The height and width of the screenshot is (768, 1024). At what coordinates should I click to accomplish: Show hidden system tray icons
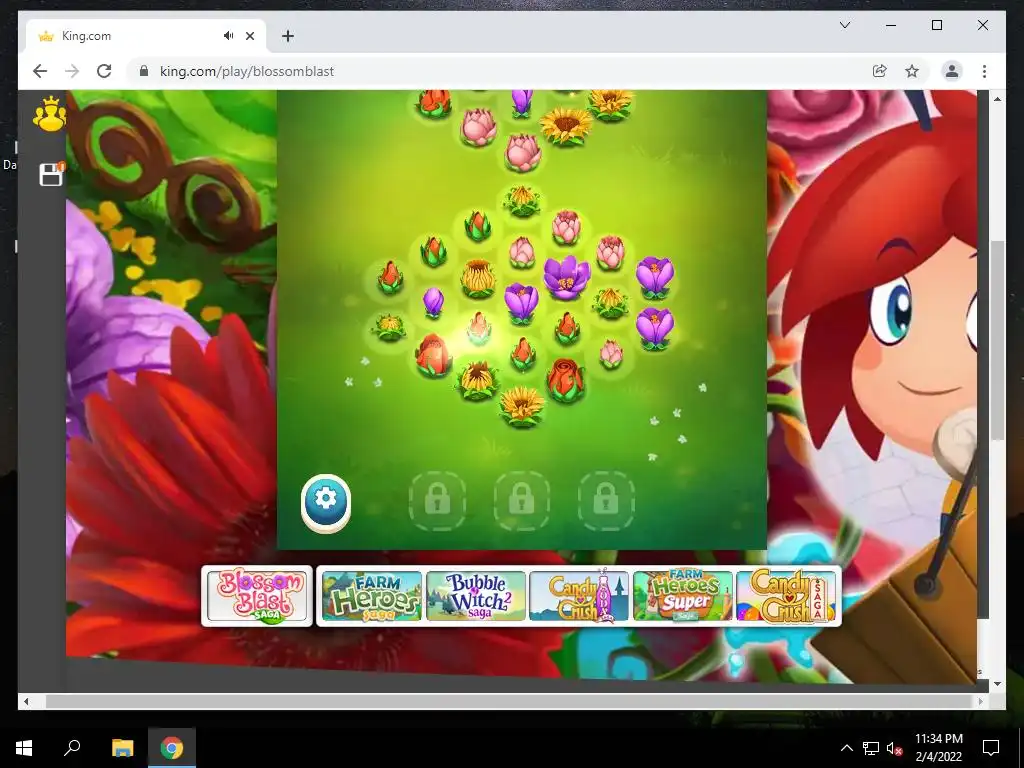coord(846,748)
